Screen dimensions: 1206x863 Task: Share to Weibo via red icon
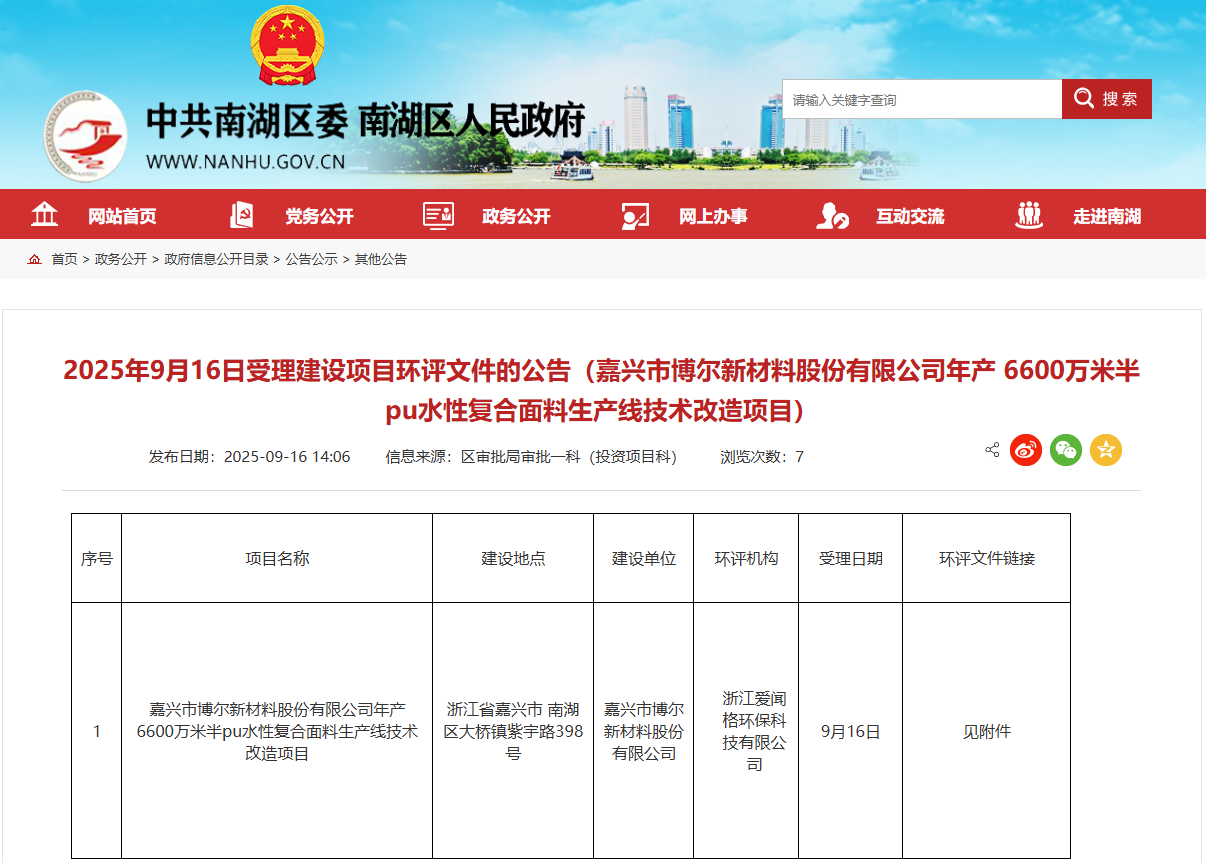pos(1026,450)
